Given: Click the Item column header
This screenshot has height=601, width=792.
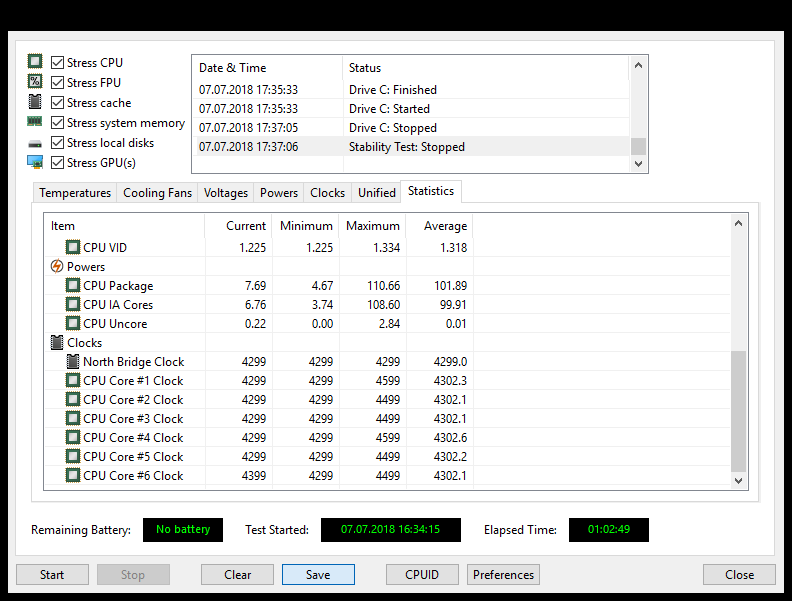Looking at the screenshot, I should point(124,226).
